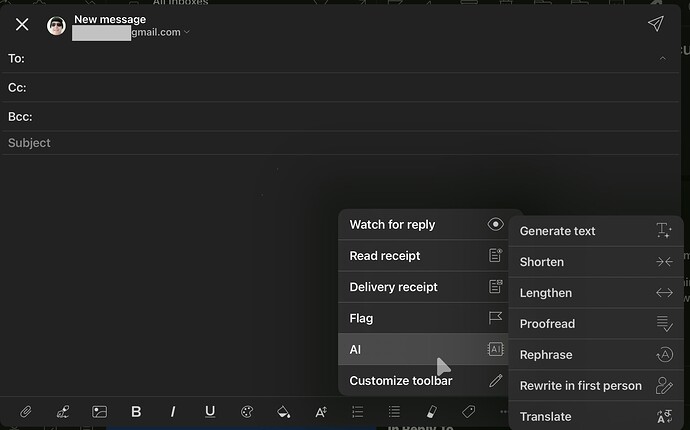Enable Delivery receipt
The width and height of the screenshot is (690, 430).
click(x=423, y=287)
